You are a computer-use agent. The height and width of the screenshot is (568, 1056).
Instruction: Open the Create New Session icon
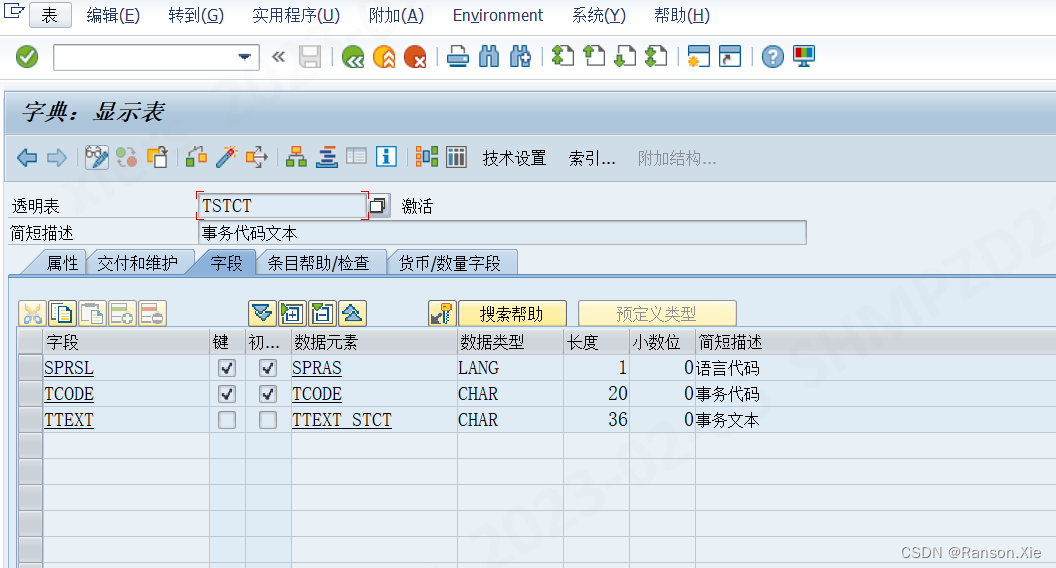click(698, 57)
